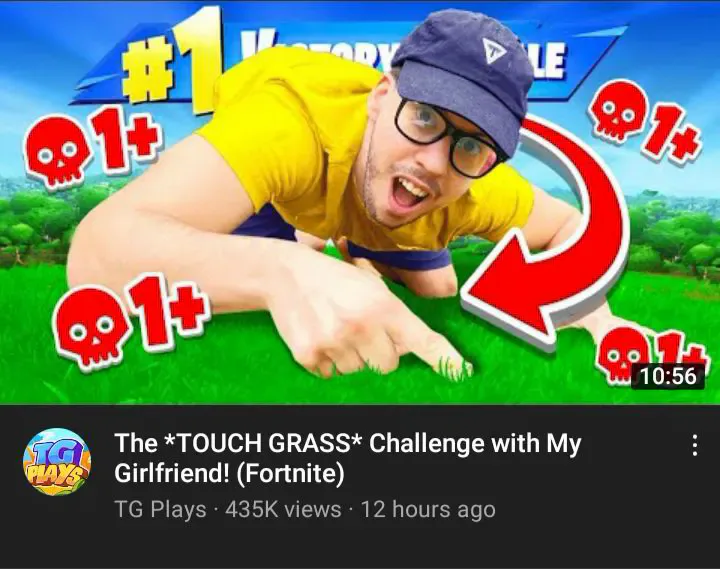This screenshot has width=720, height=569.
Task: Click the skull icon beside the duration badge
Action: coord(619,355)
